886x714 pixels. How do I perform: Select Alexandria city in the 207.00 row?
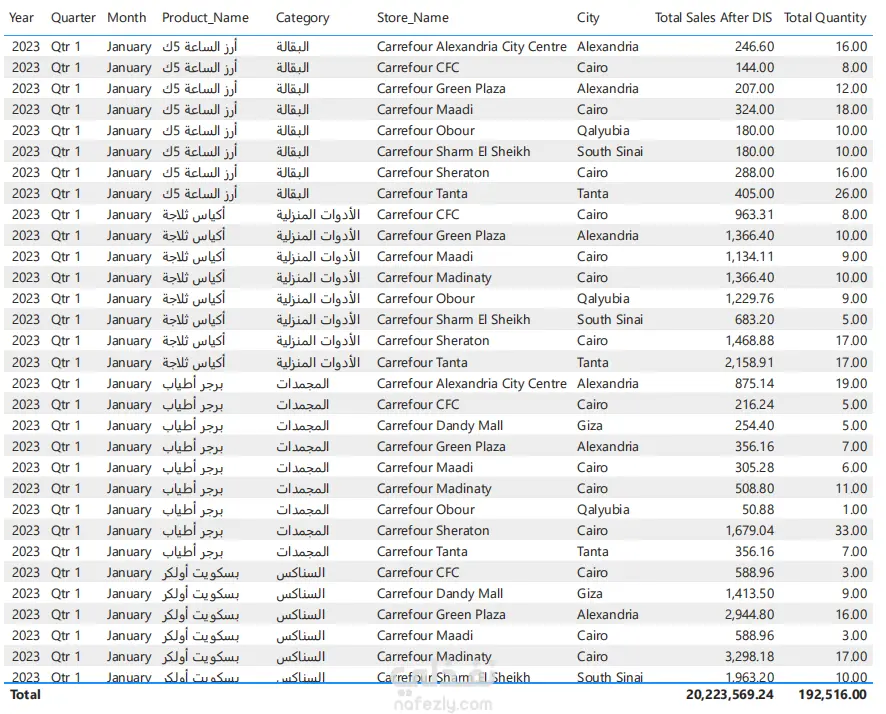(607, 88)
